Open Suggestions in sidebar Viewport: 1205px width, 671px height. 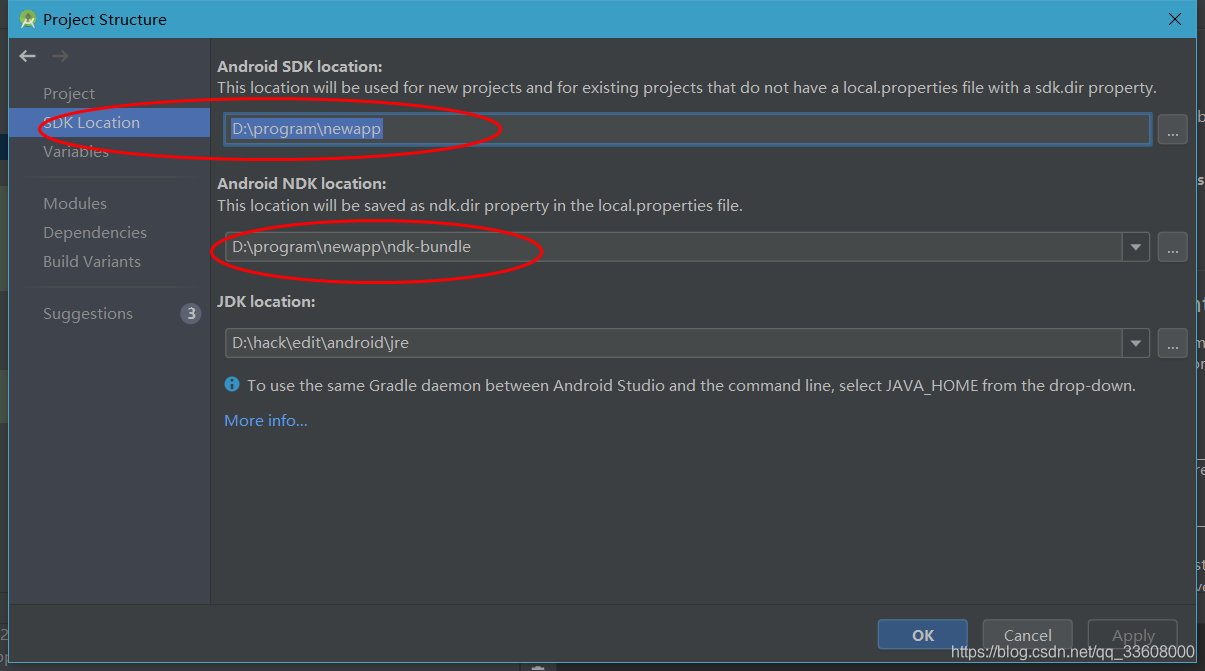(88, 313)
